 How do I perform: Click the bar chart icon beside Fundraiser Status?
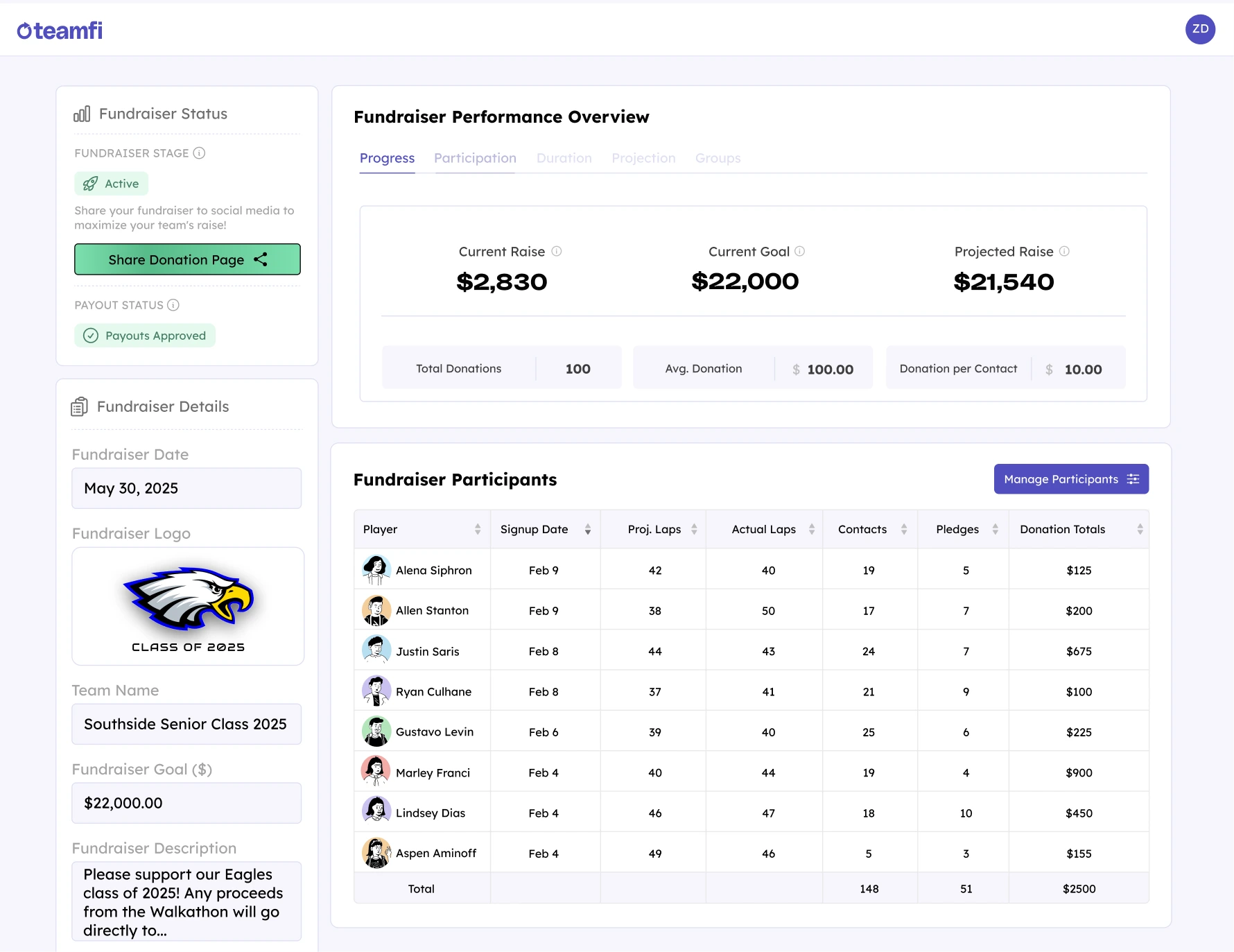(x=82, y=114)
